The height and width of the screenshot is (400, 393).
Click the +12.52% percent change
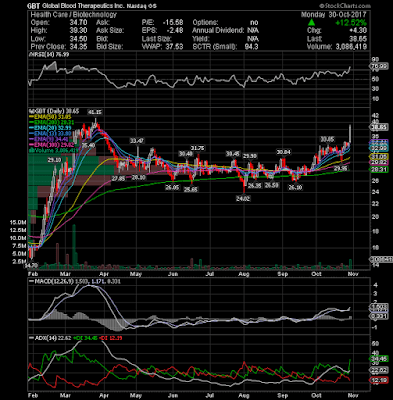tap(351, 23)
